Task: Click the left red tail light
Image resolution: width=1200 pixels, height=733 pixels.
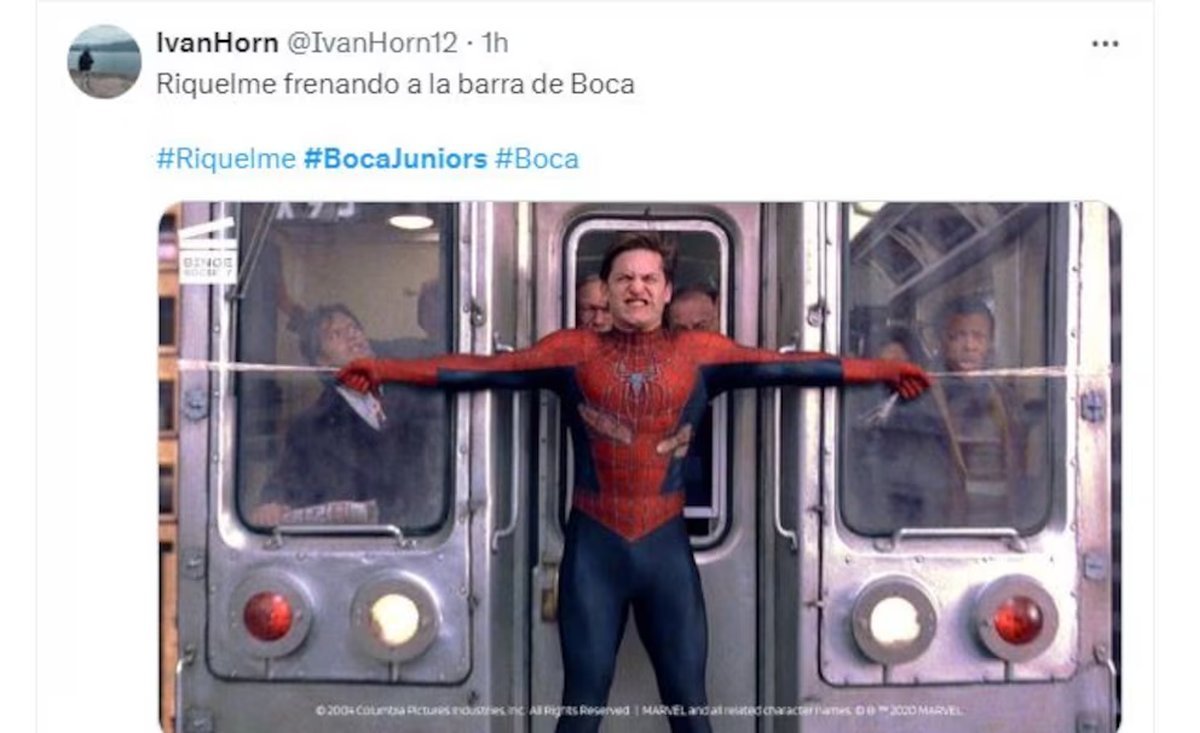Action: (268, 616)
